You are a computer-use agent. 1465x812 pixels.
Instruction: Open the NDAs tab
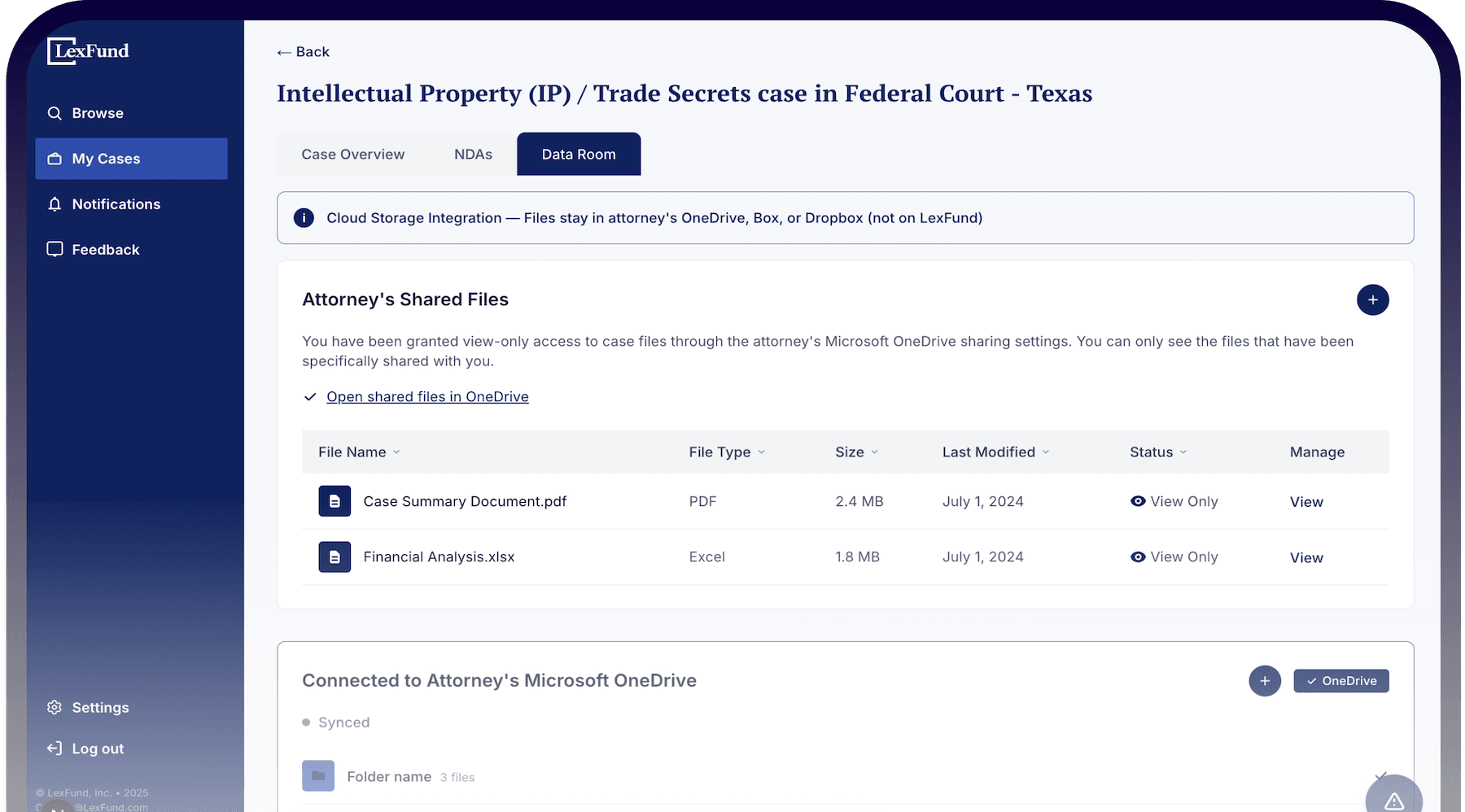(x=473, y=154)
